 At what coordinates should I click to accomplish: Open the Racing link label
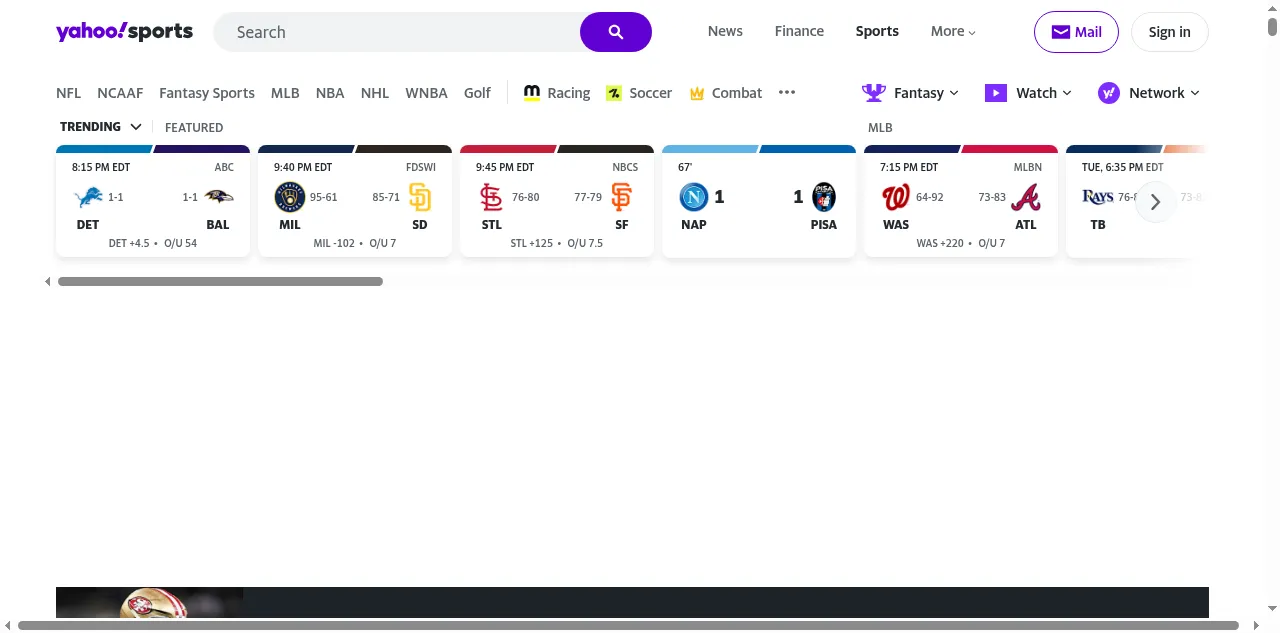(x=569, y=93)
